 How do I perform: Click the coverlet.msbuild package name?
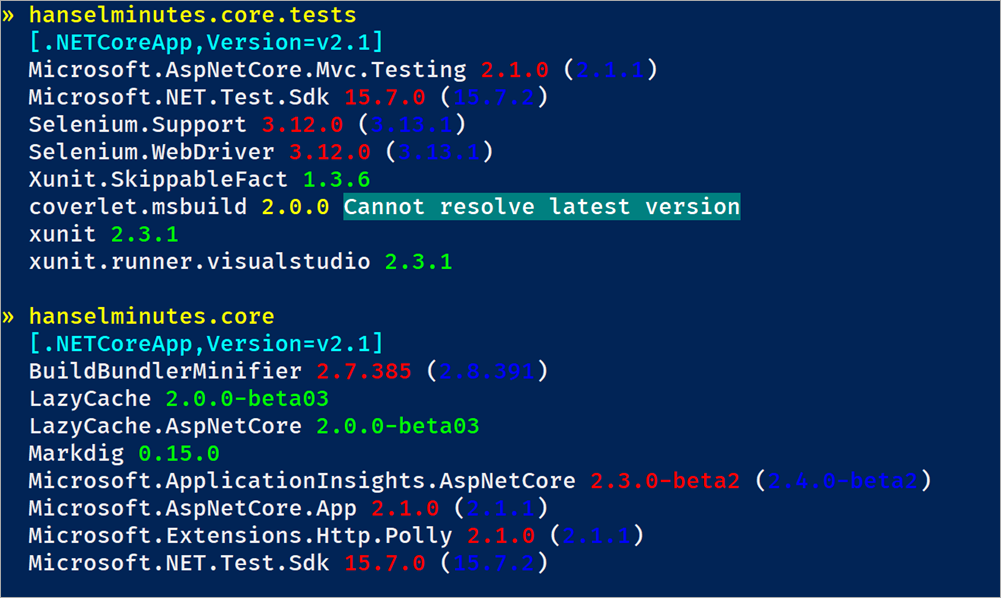point(138,207)
